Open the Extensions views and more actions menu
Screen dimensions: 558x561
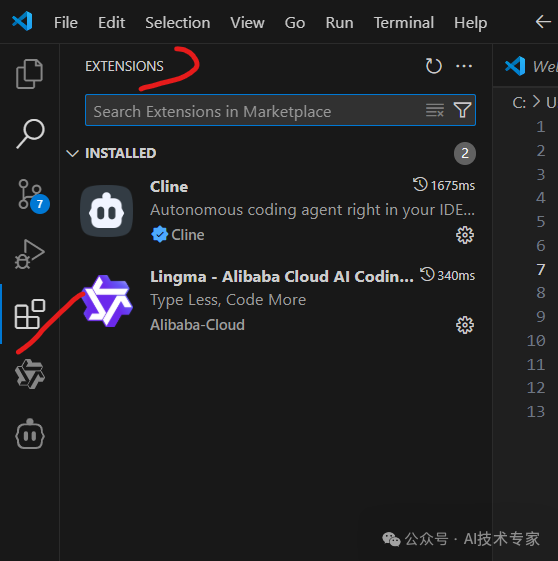[464, 66]
